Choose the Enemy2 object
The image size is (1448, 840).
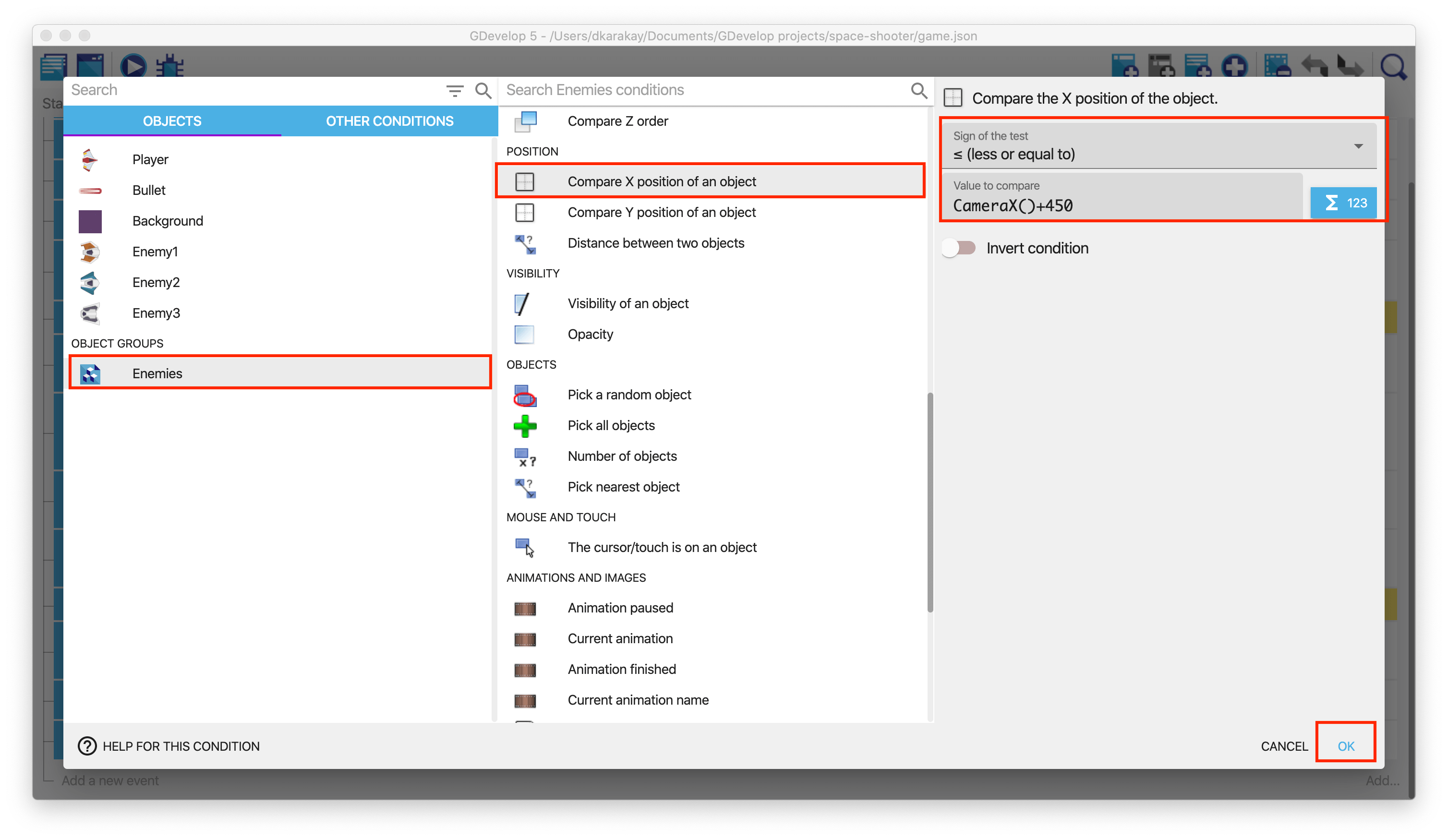coord(156,282)
